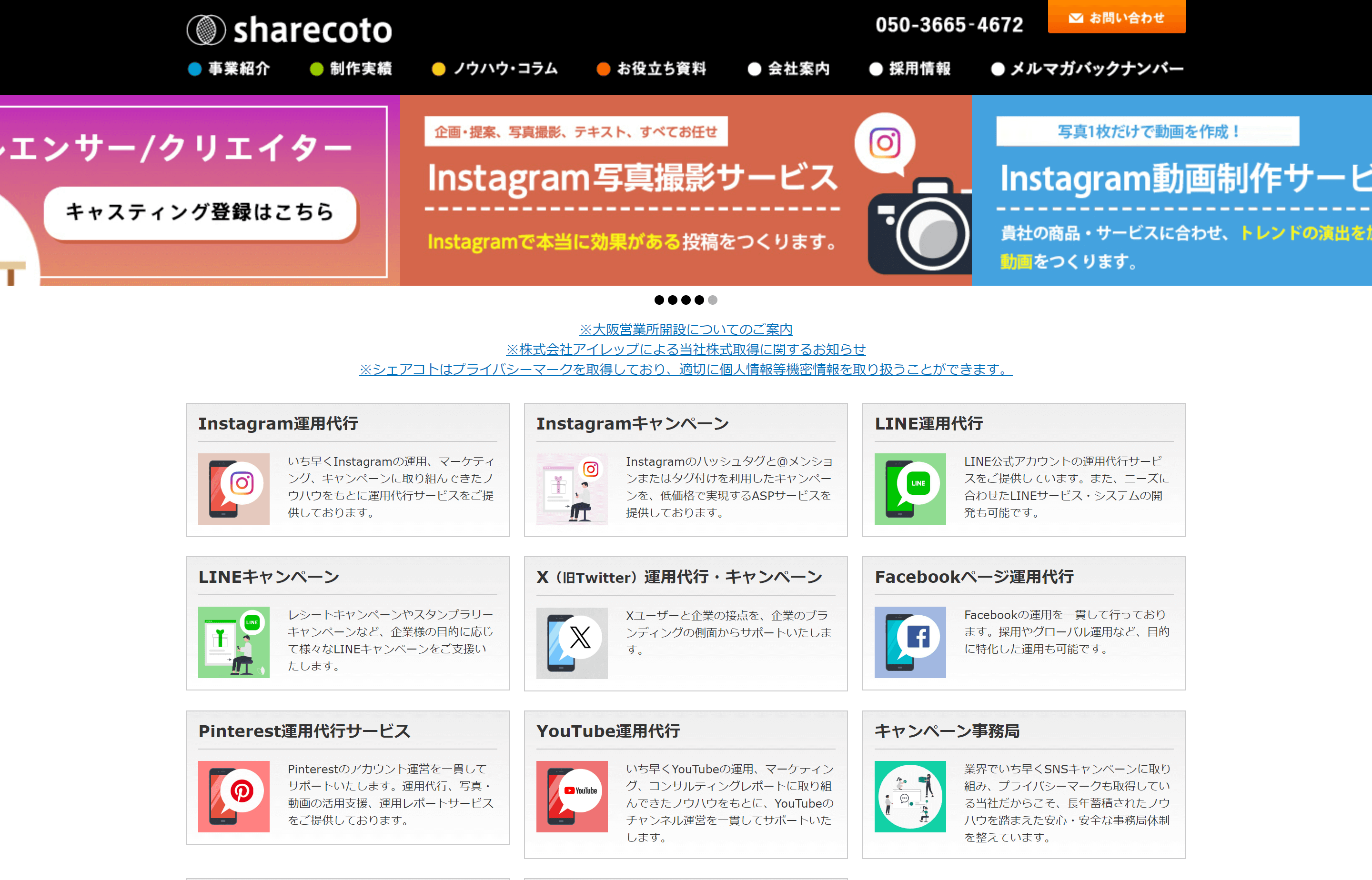Select the fourth carousel dot
The image size is (1372, 880).
699,300
